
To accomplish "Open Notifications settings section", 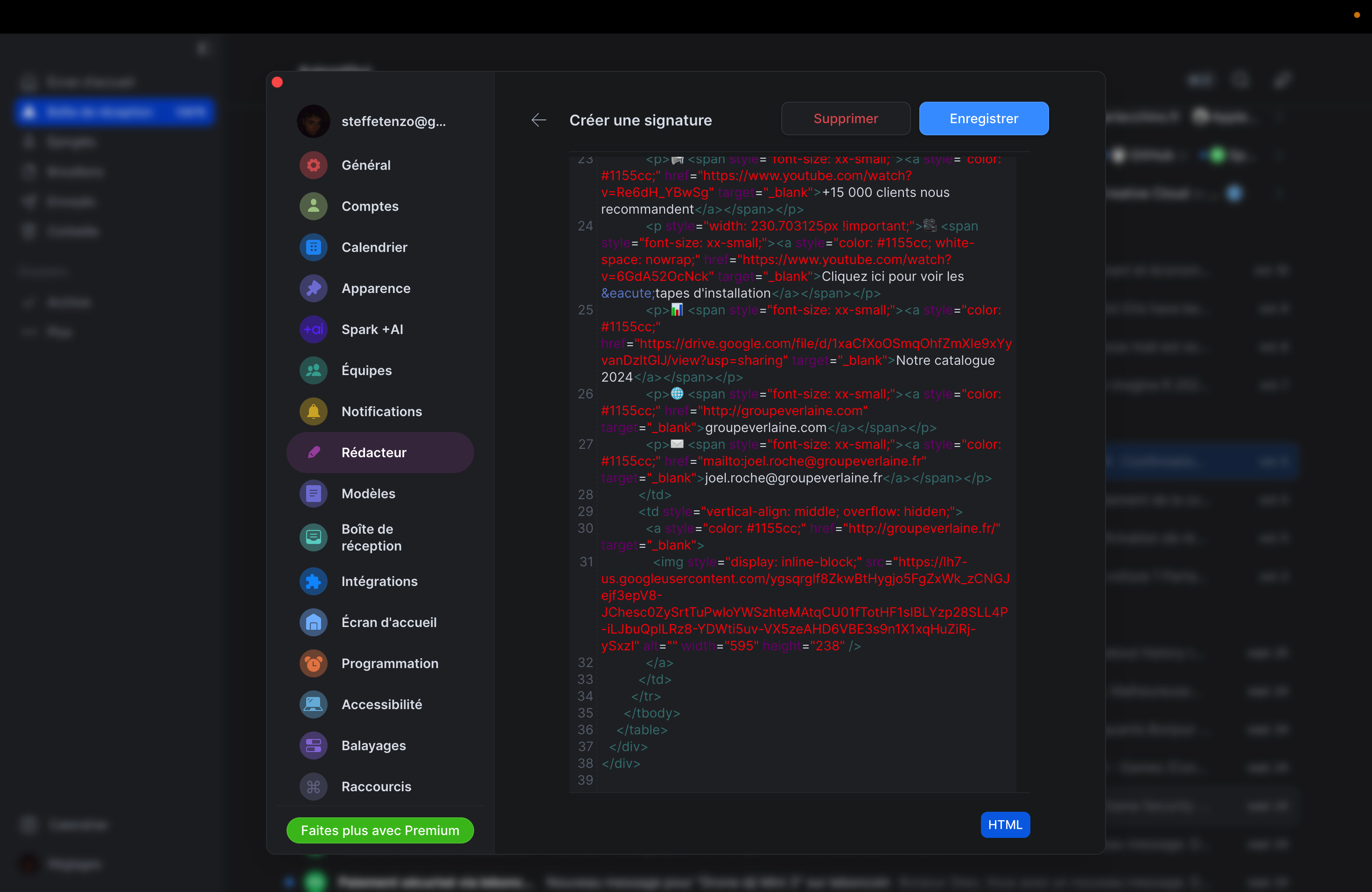I will 380,411.
